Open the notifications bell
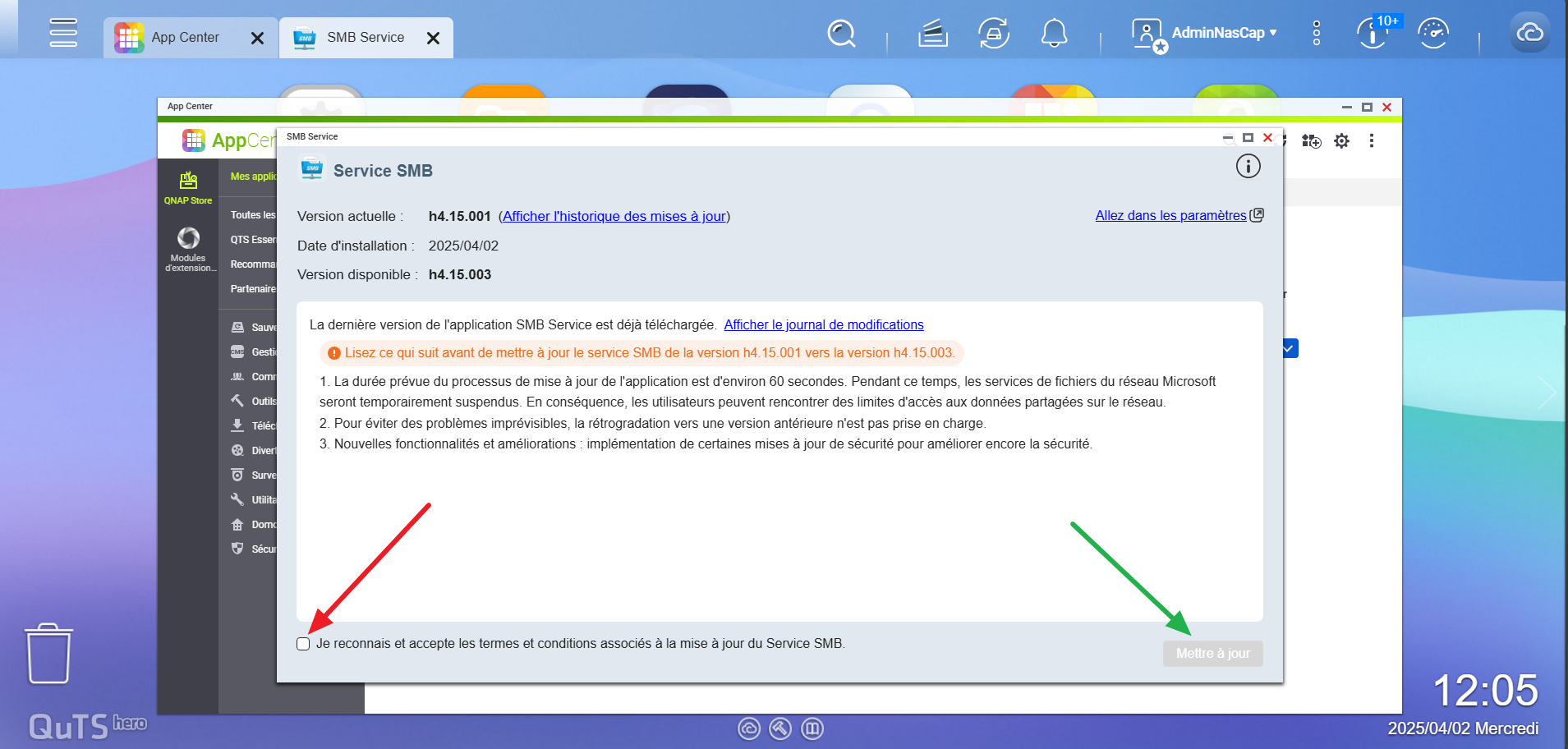This screenshot has height=749, width=1568. 1055,34
